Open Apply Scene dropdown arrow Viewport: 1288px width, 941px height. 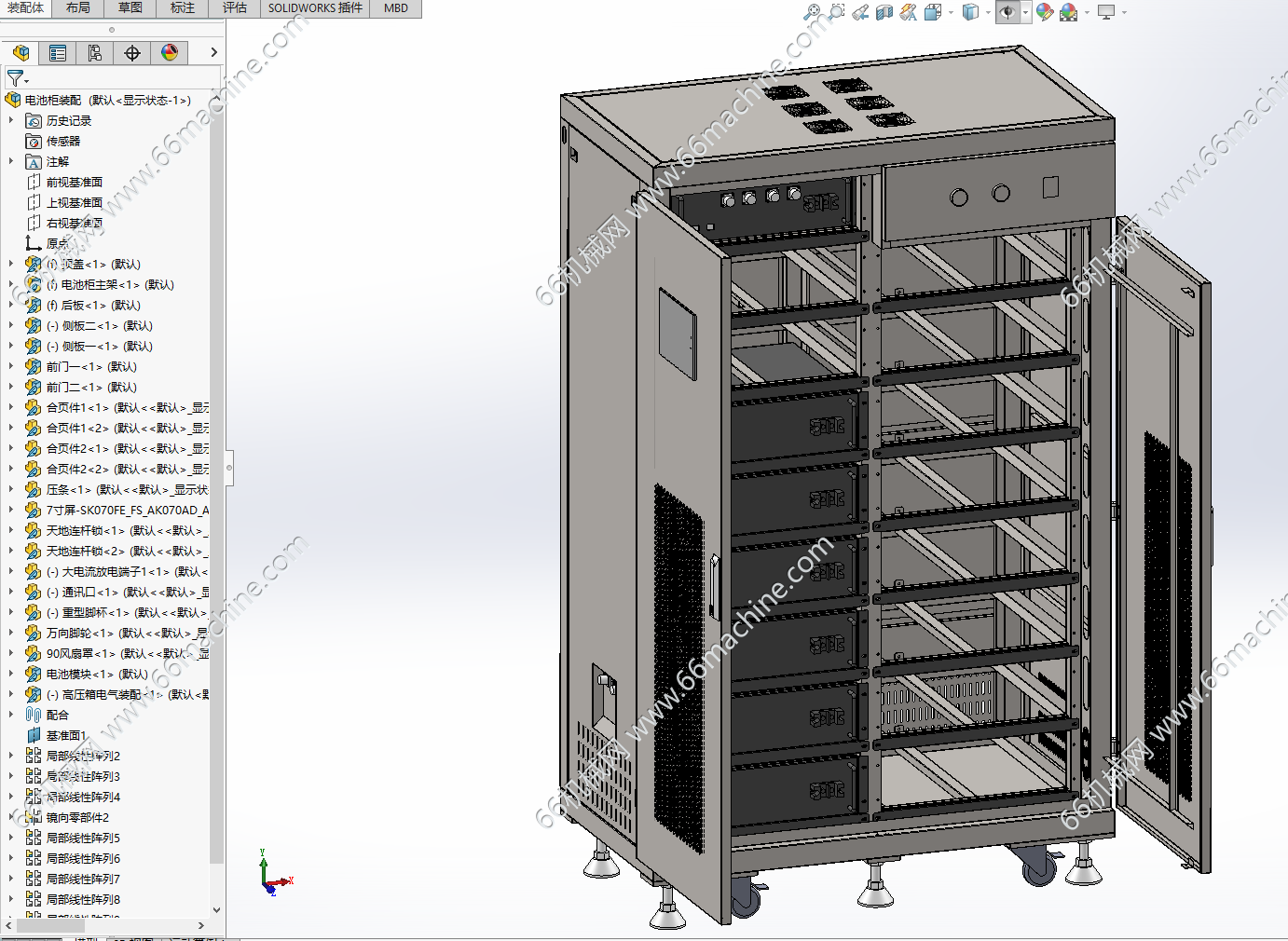click(x=1087, y=13)
